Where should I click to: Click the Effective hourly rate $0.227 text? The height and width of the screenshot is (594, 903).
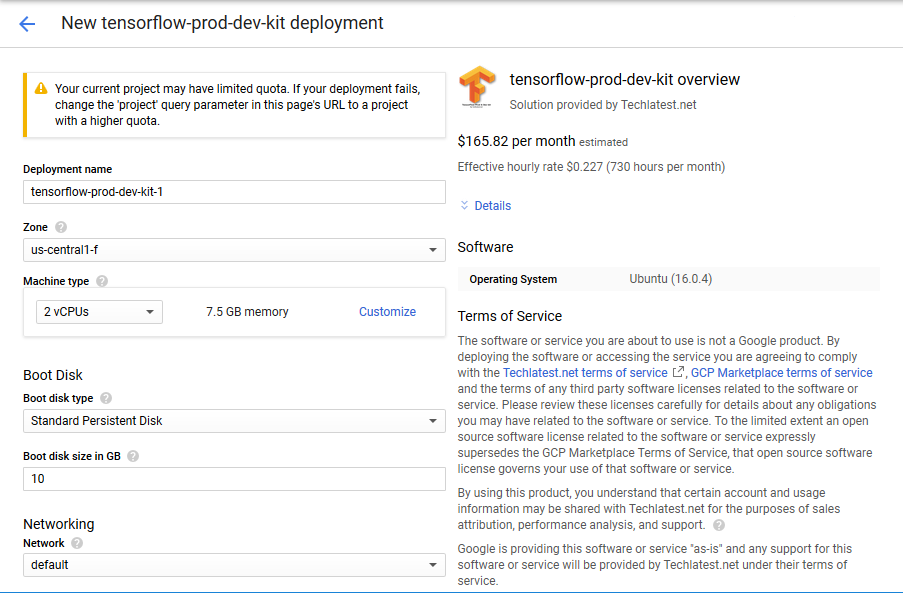(x=591, y=167)
